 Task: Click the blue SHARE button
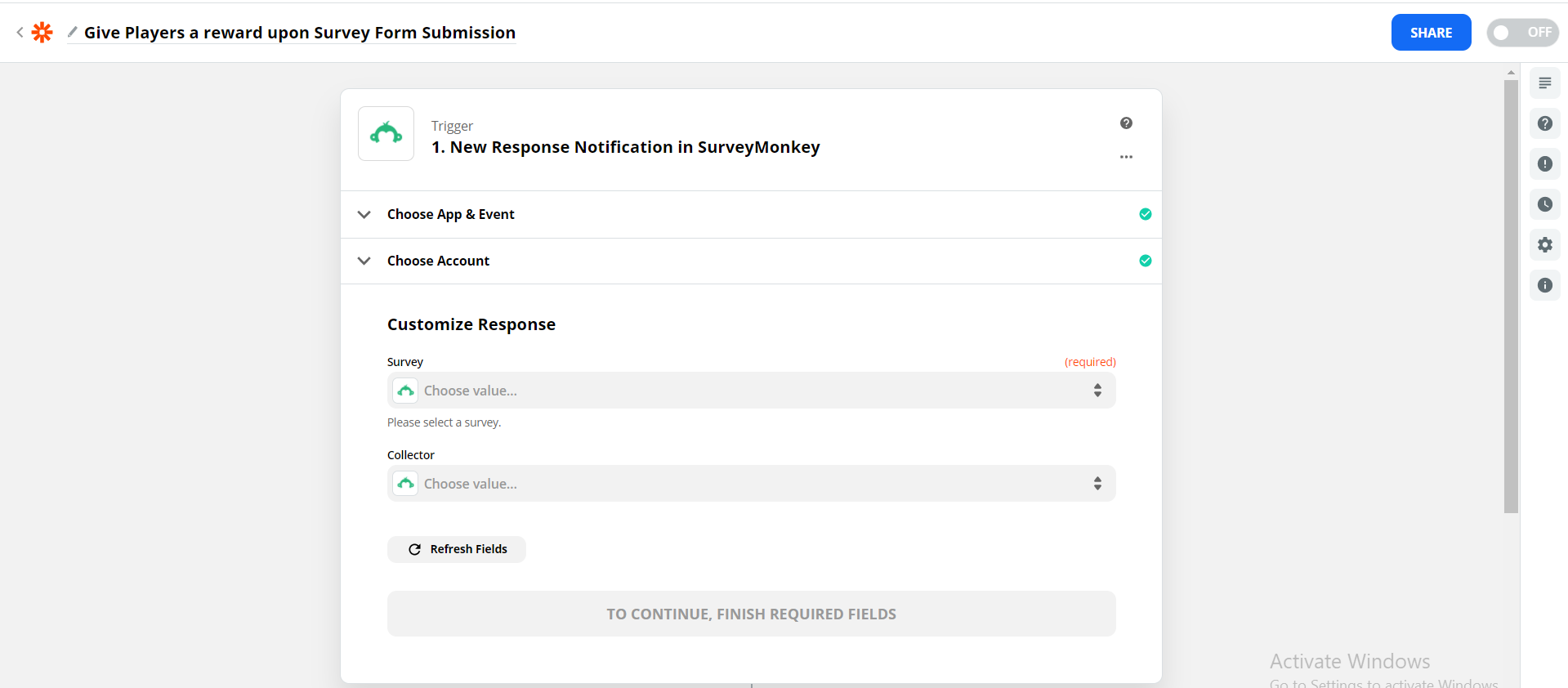tap(1431, 33)
